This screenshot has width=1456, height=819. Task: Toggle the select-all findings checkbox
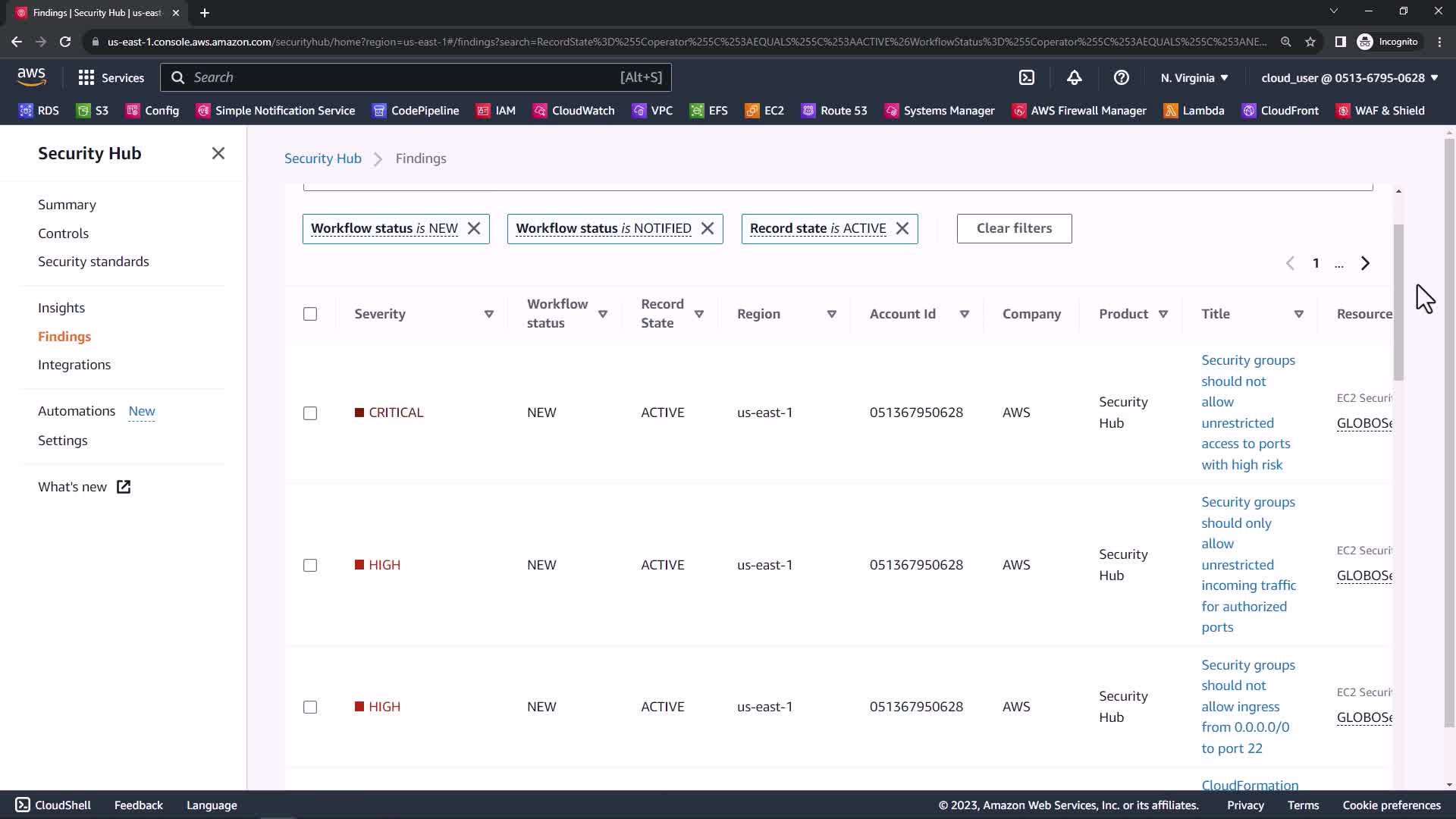point(310,314)
